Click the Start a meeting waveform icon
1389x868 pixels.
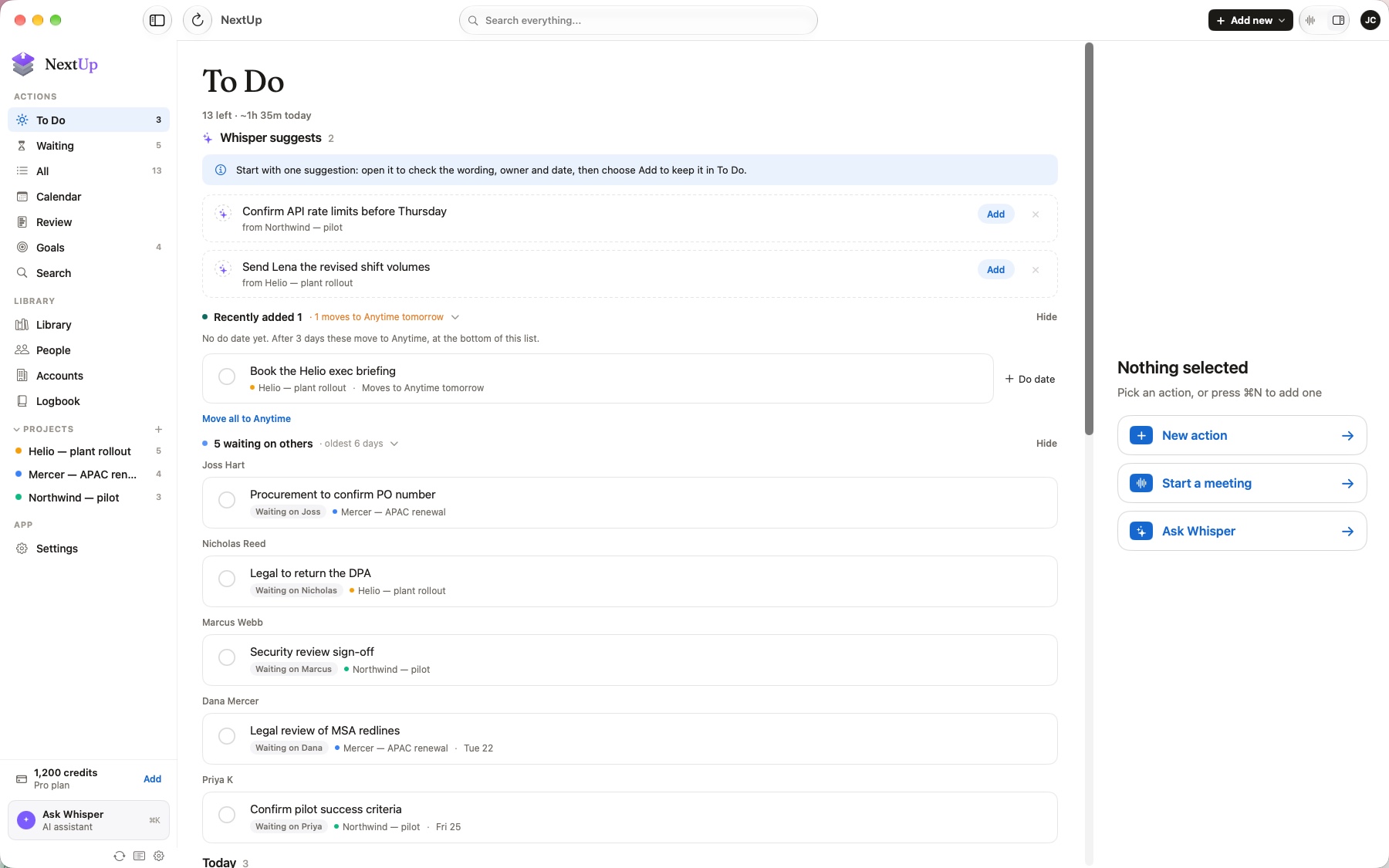1141,483
